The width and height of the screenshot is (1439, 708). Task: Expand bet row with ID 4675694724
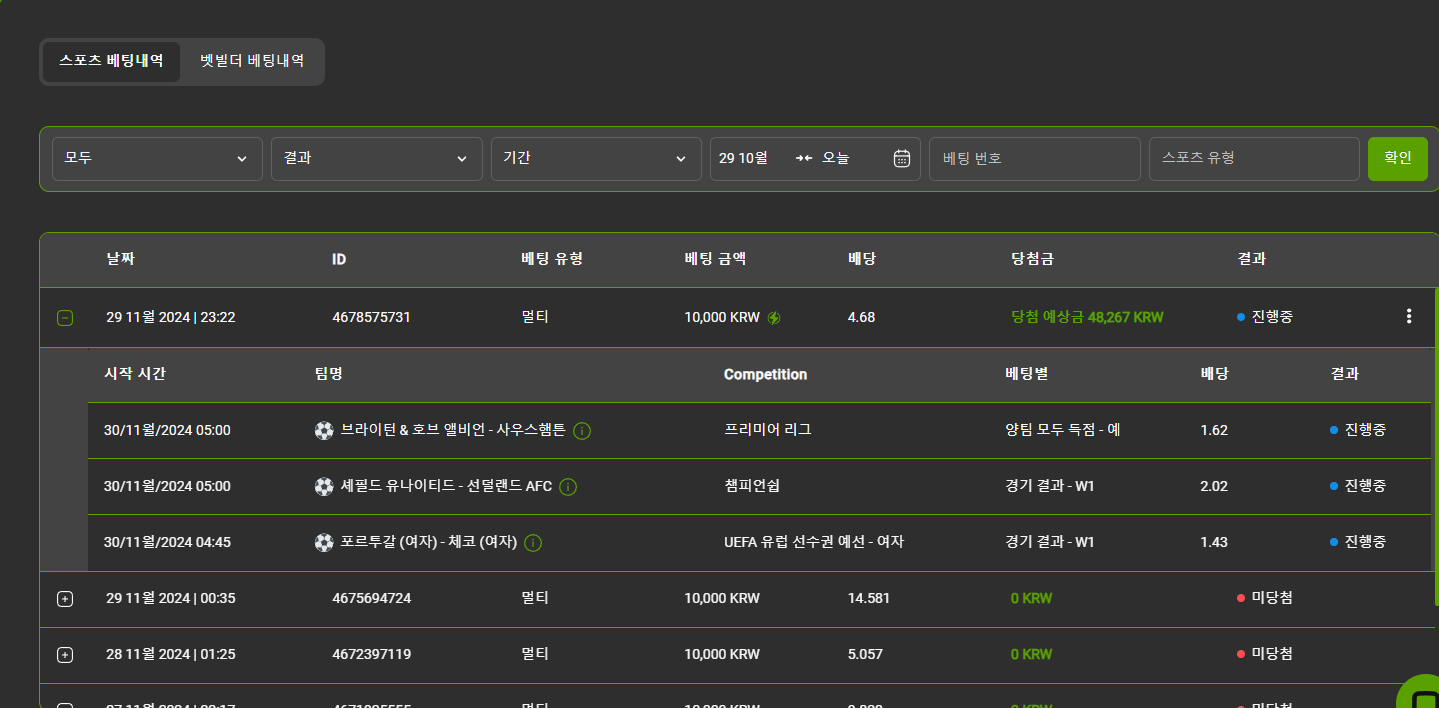pos(65,599)
